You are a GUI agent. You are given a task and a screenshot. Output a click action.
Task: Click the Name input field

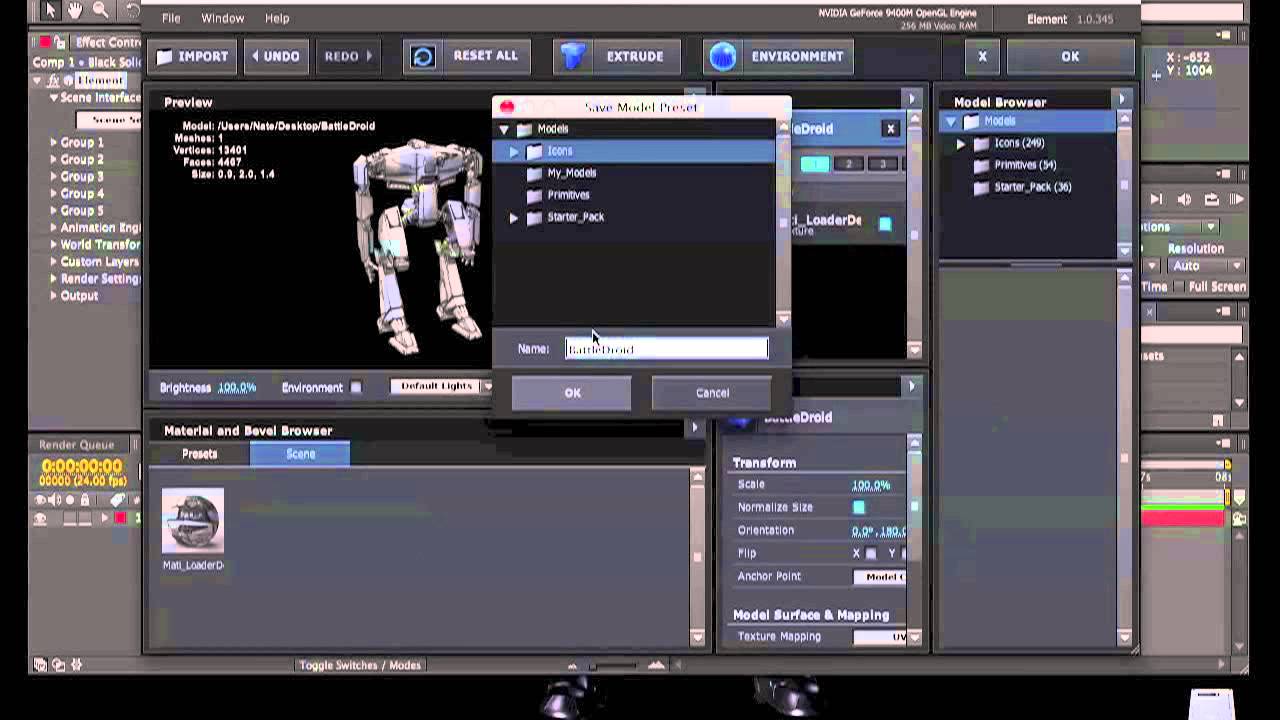tap(667, 348)
